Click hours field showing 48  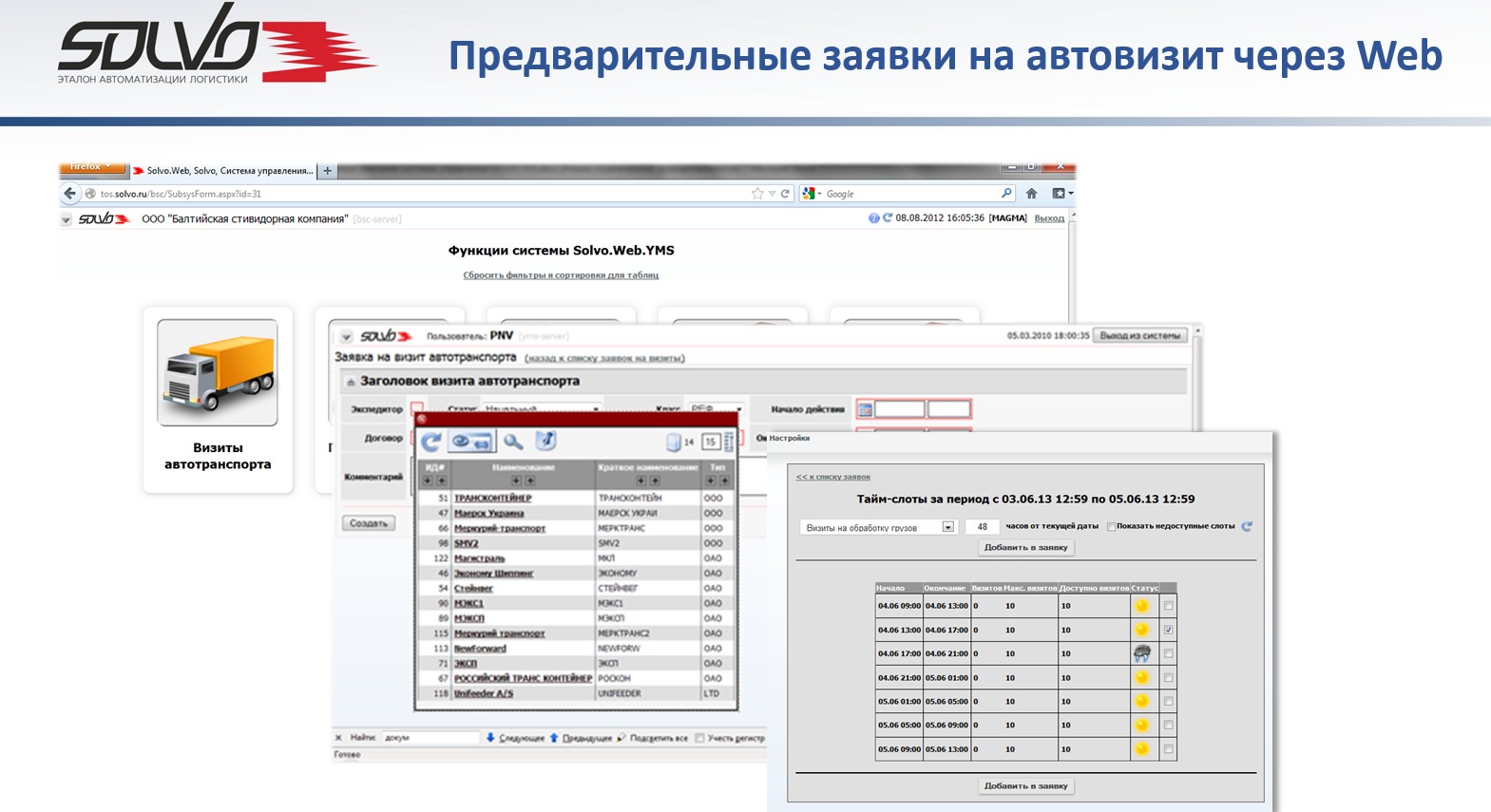point(982,526)
